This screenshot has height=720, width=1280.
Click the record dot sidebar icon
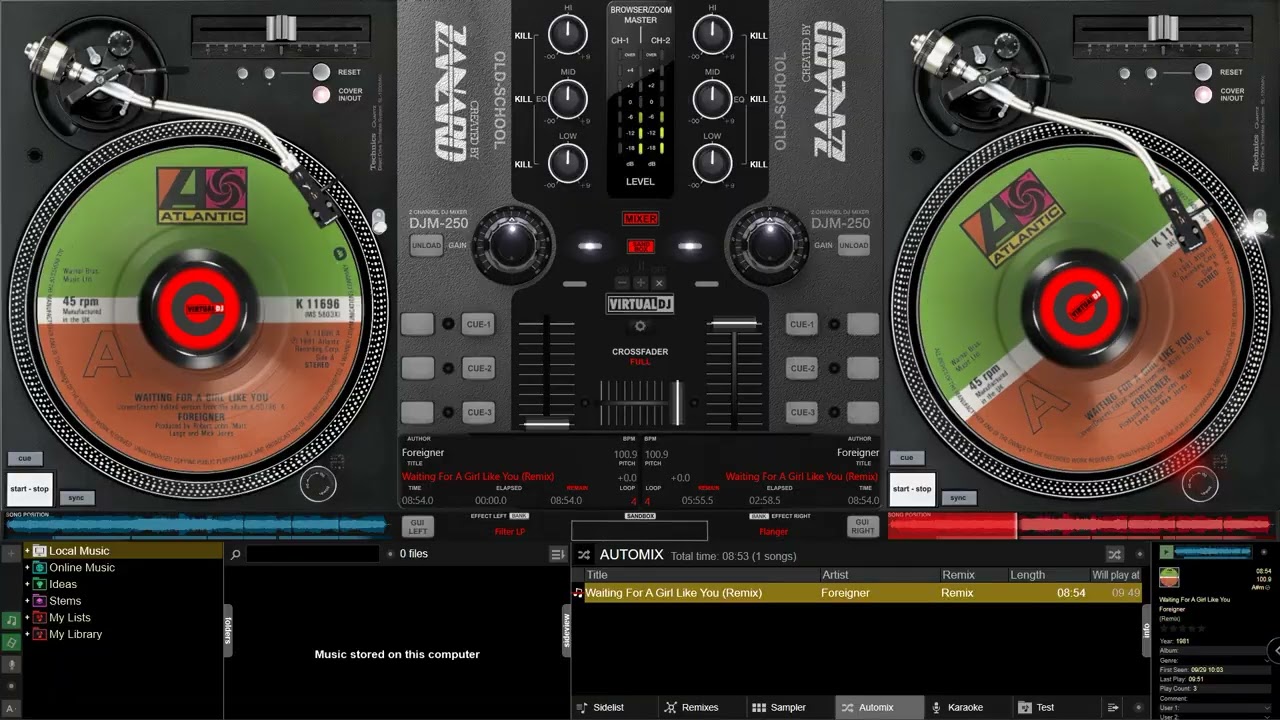pos(11,687)
